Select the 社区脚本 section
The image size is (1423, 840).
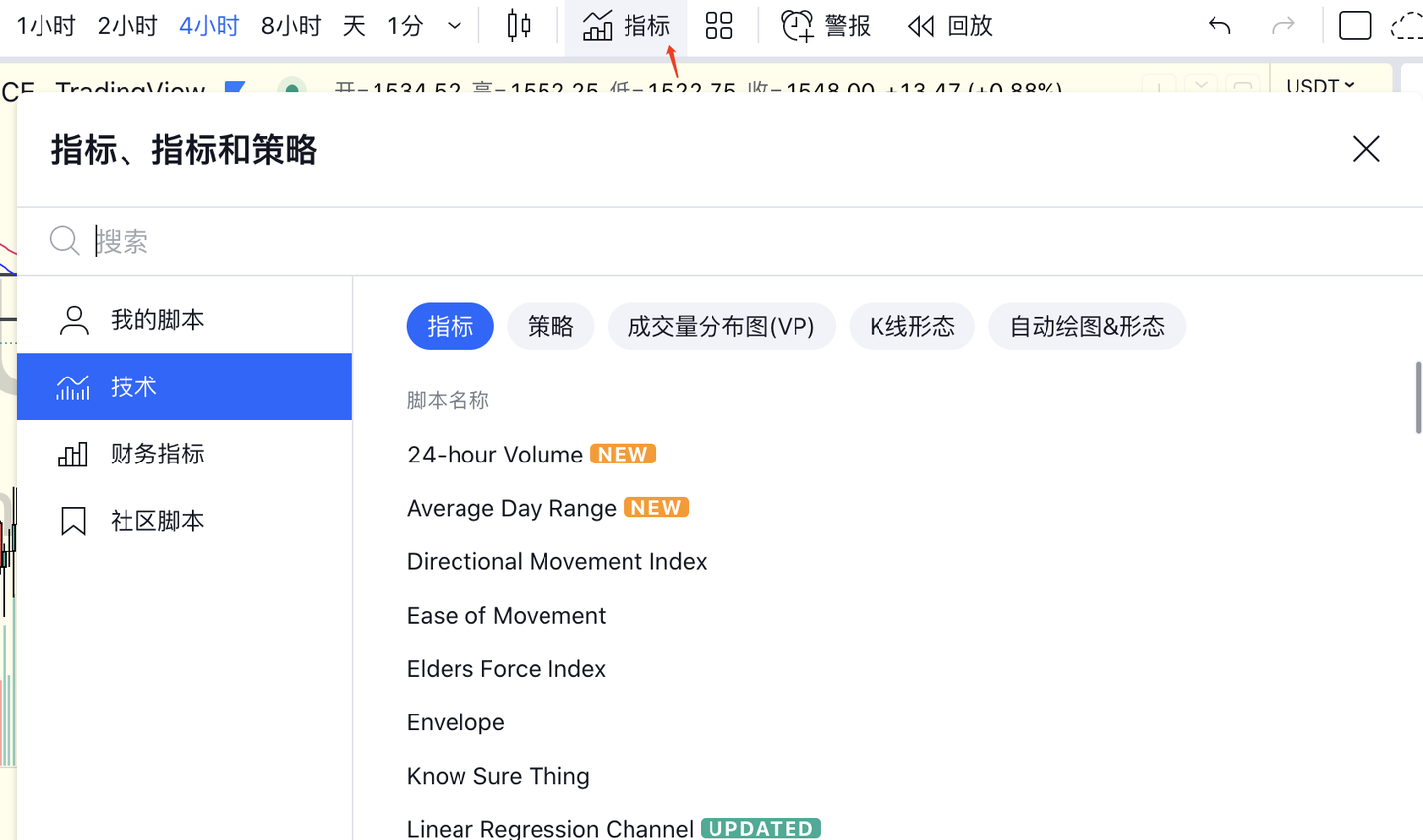click(x=158, y=520)
